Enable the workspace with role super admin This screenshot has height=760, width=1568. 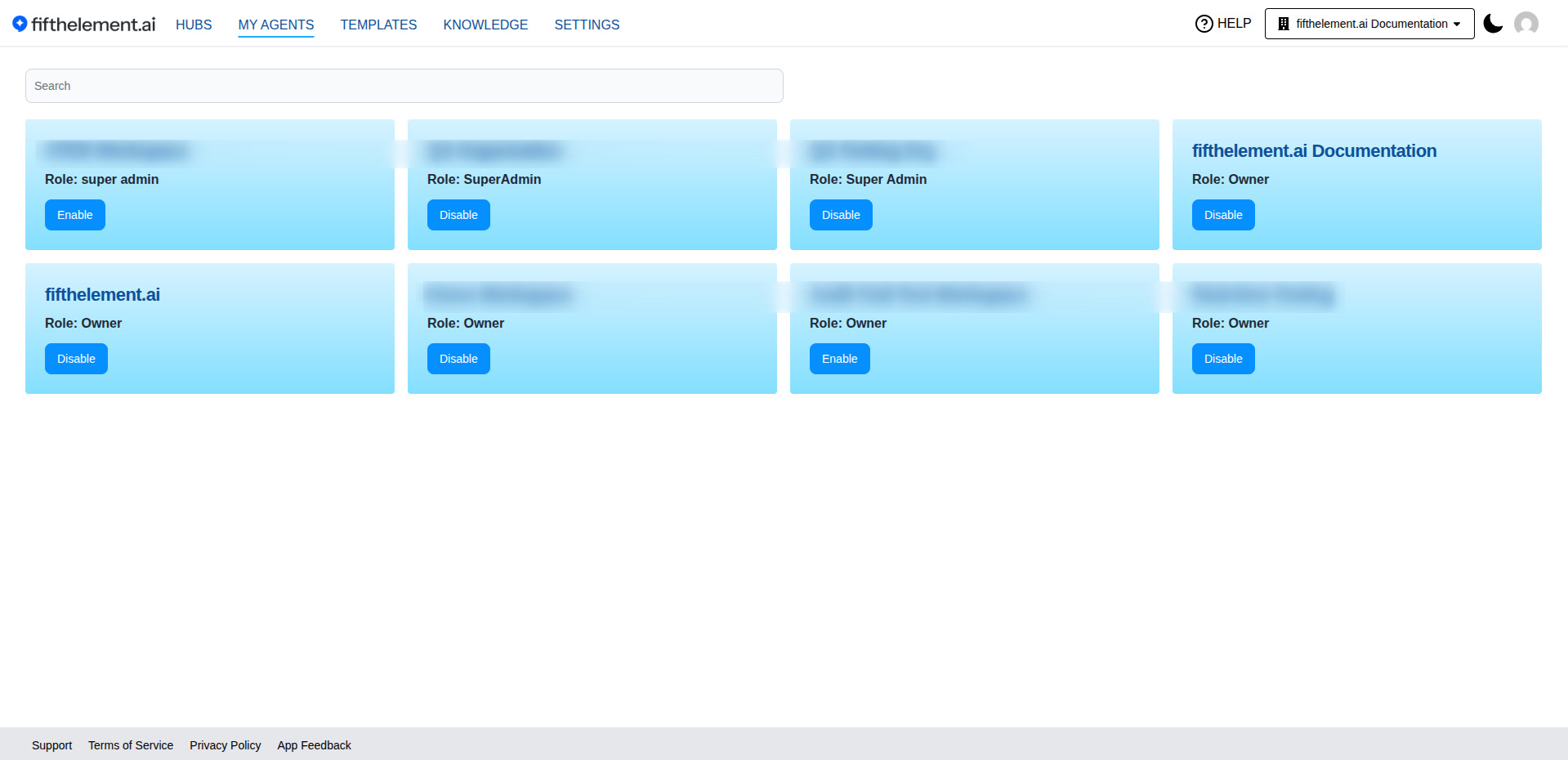tap(75, 215)
